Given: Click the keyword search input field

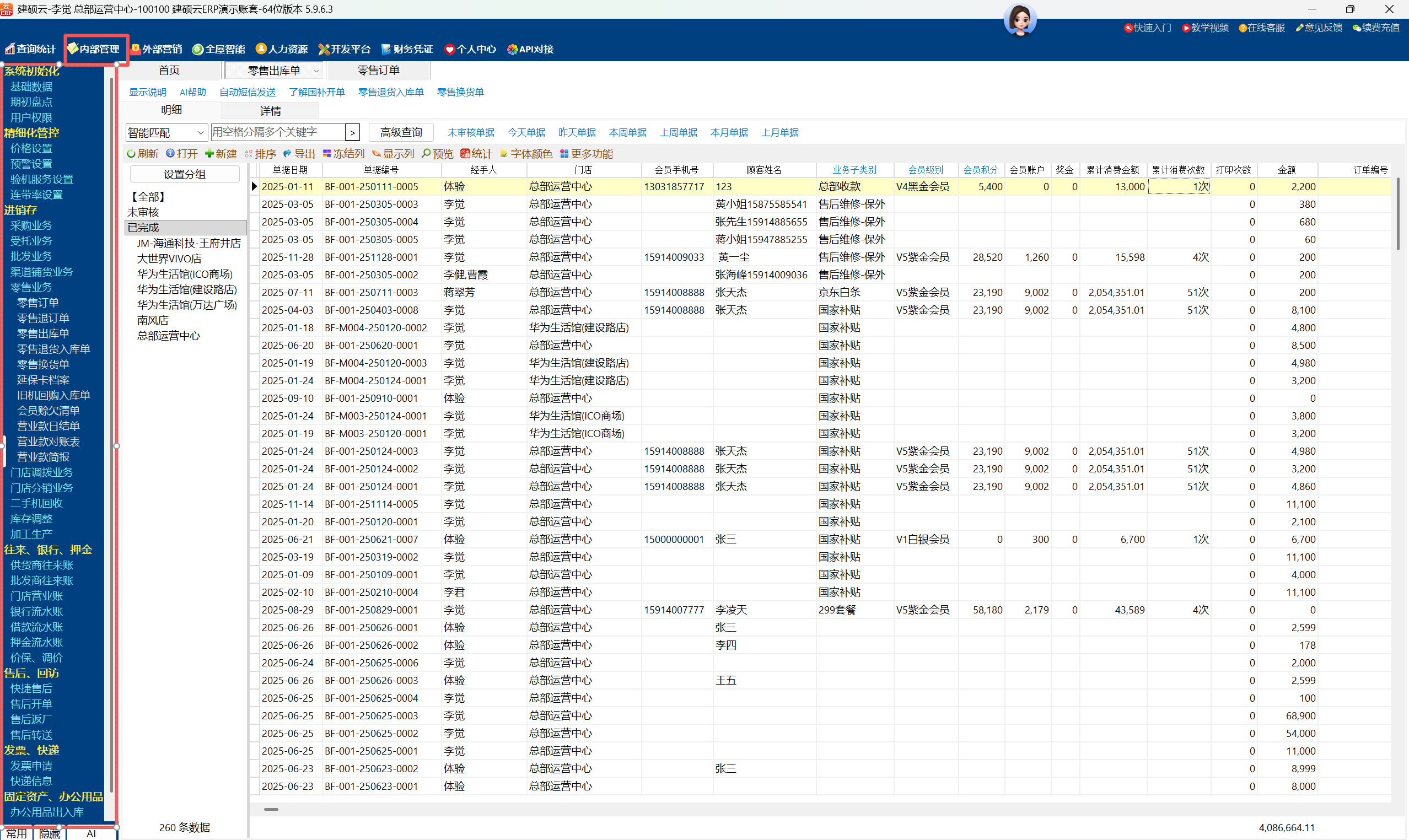Looking at the screenshot, I should [277, 132].
